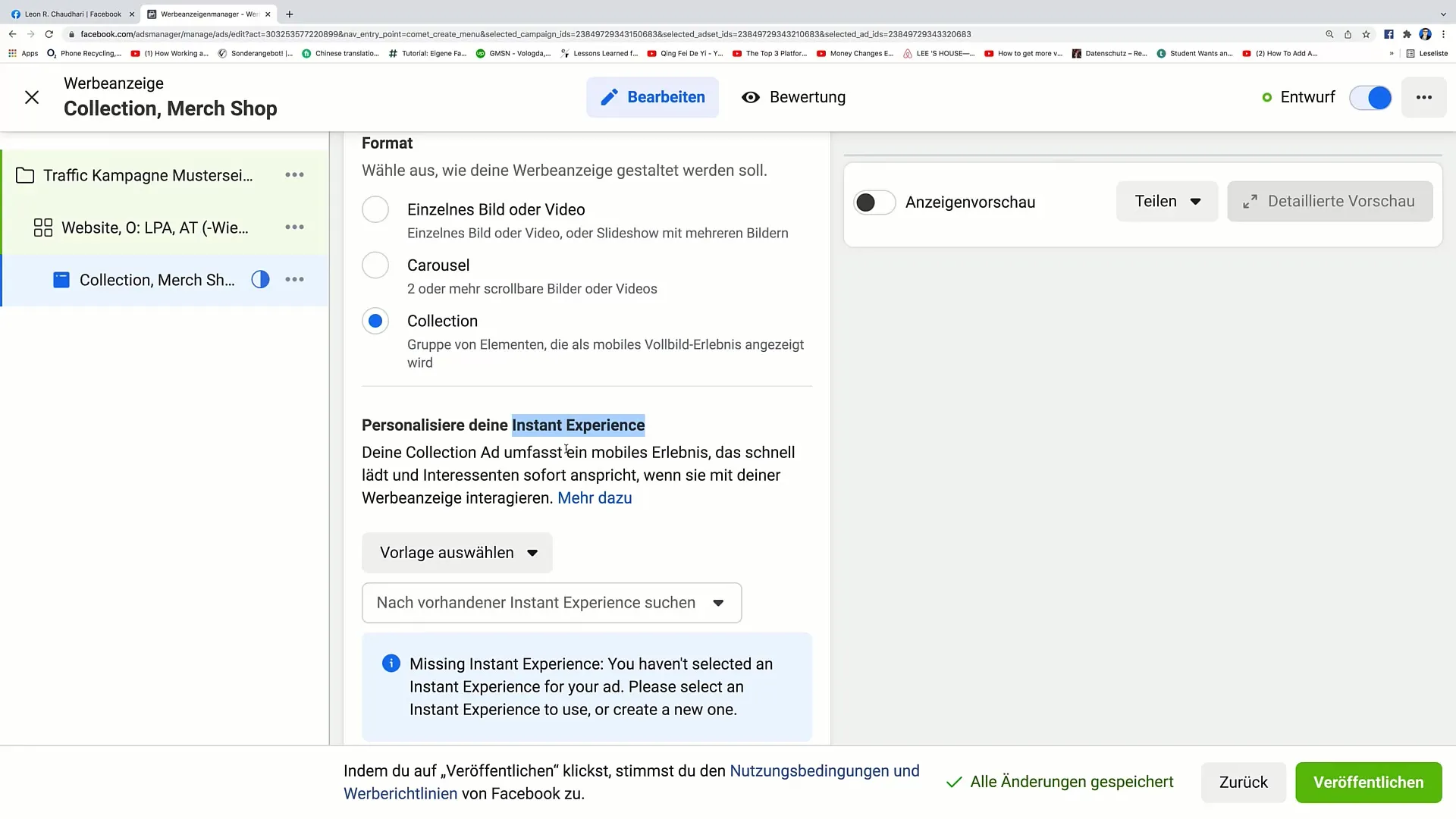1456x819 pixels.
Task: Click the Bearbeiten pencil tab
Action: 652,97
